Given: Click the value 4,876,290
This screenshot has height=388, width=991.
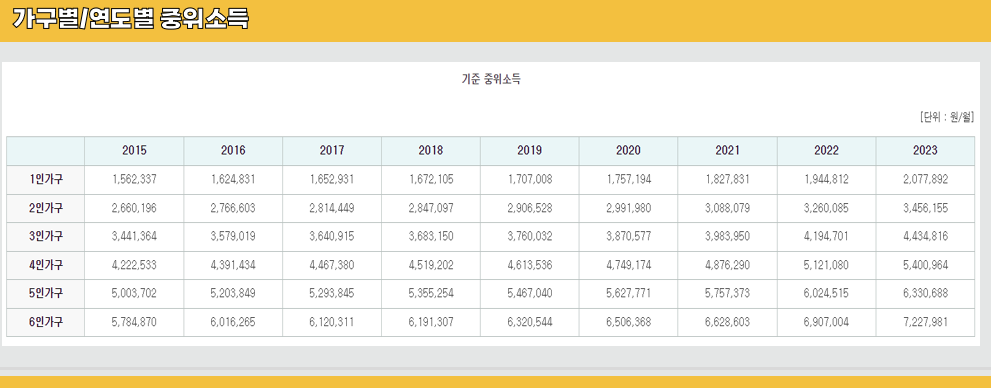Looking at the screenshot, I should [727, 265].
